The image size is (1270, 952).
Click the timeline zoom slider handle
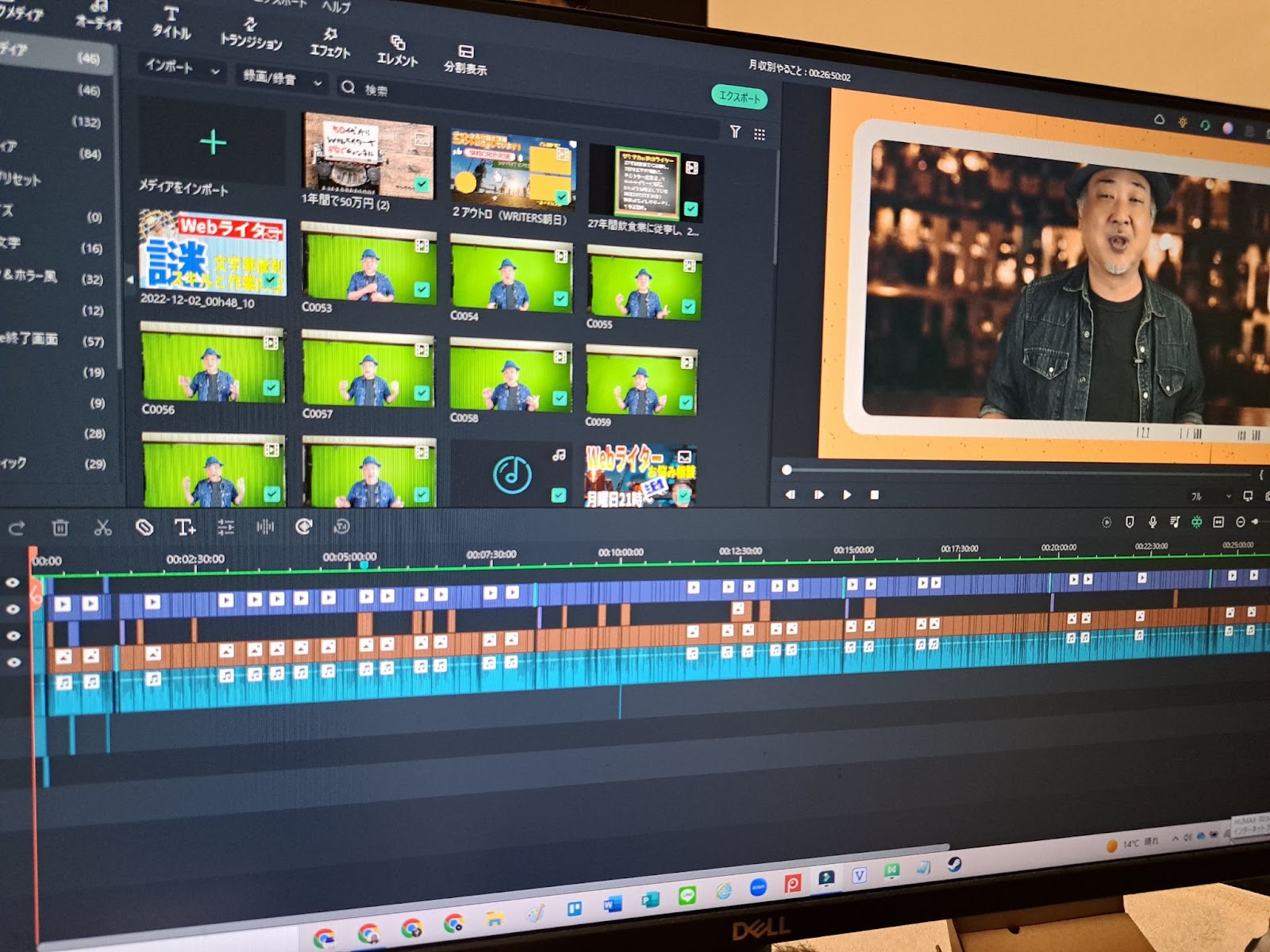pos(1255,521)
